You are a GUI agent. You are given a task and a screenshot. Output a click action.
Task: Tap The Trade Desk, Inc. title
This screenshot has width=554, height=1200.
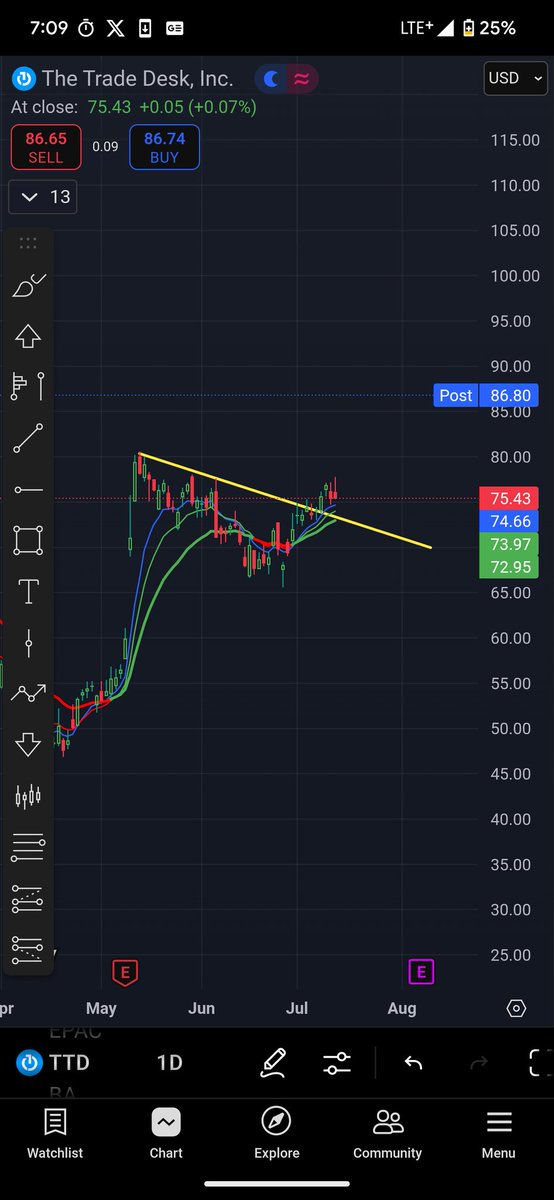pos(138,78)
